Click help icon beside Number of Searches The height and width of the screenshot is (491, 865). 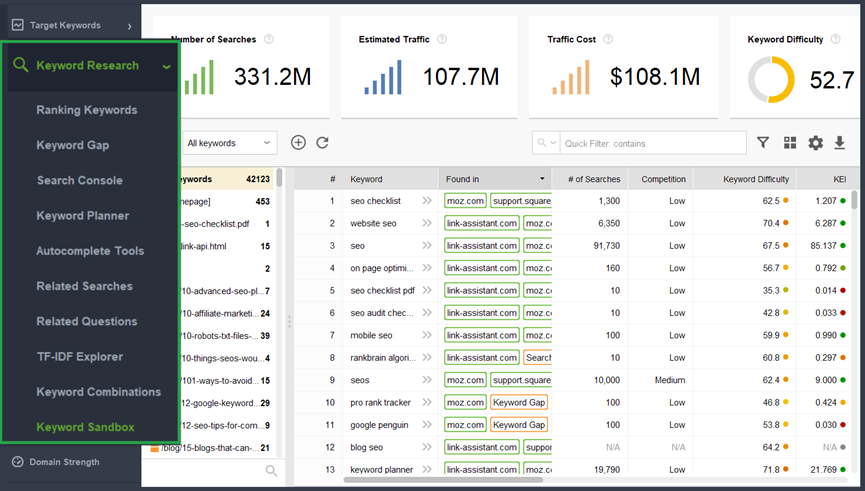point(268,40)
